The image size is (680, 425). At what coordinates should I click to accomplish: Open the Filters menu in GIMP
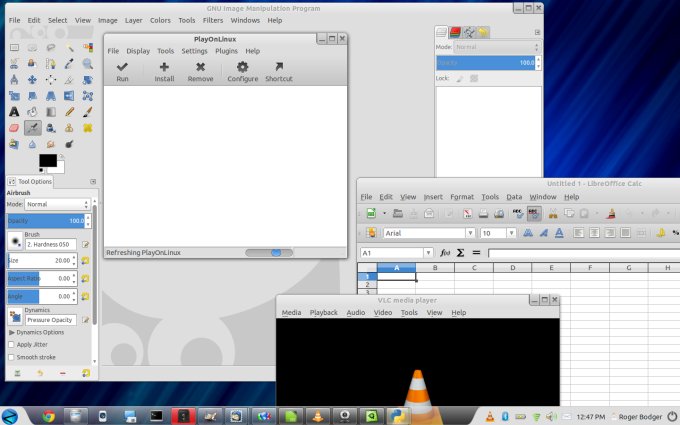pos(214,20)
